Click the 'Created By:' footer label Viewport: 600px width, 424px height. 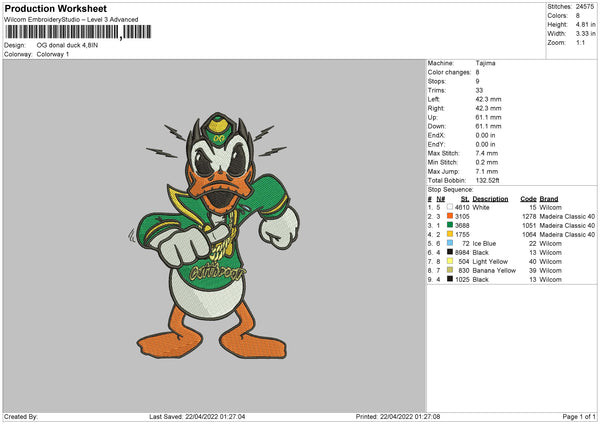[x=21, y=417]
